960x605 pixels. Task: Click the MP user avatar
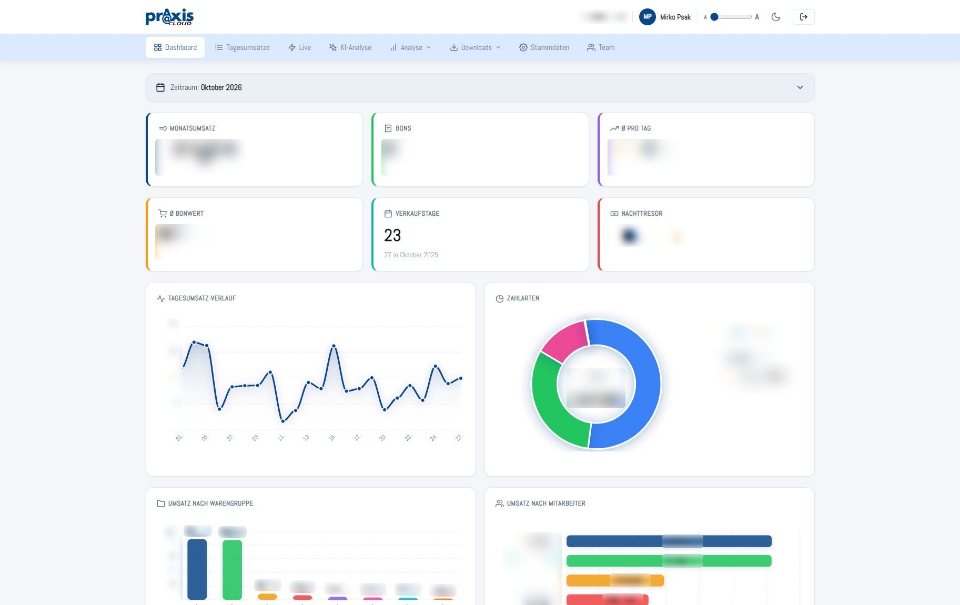pyautogui.click(x=647, y=17)
